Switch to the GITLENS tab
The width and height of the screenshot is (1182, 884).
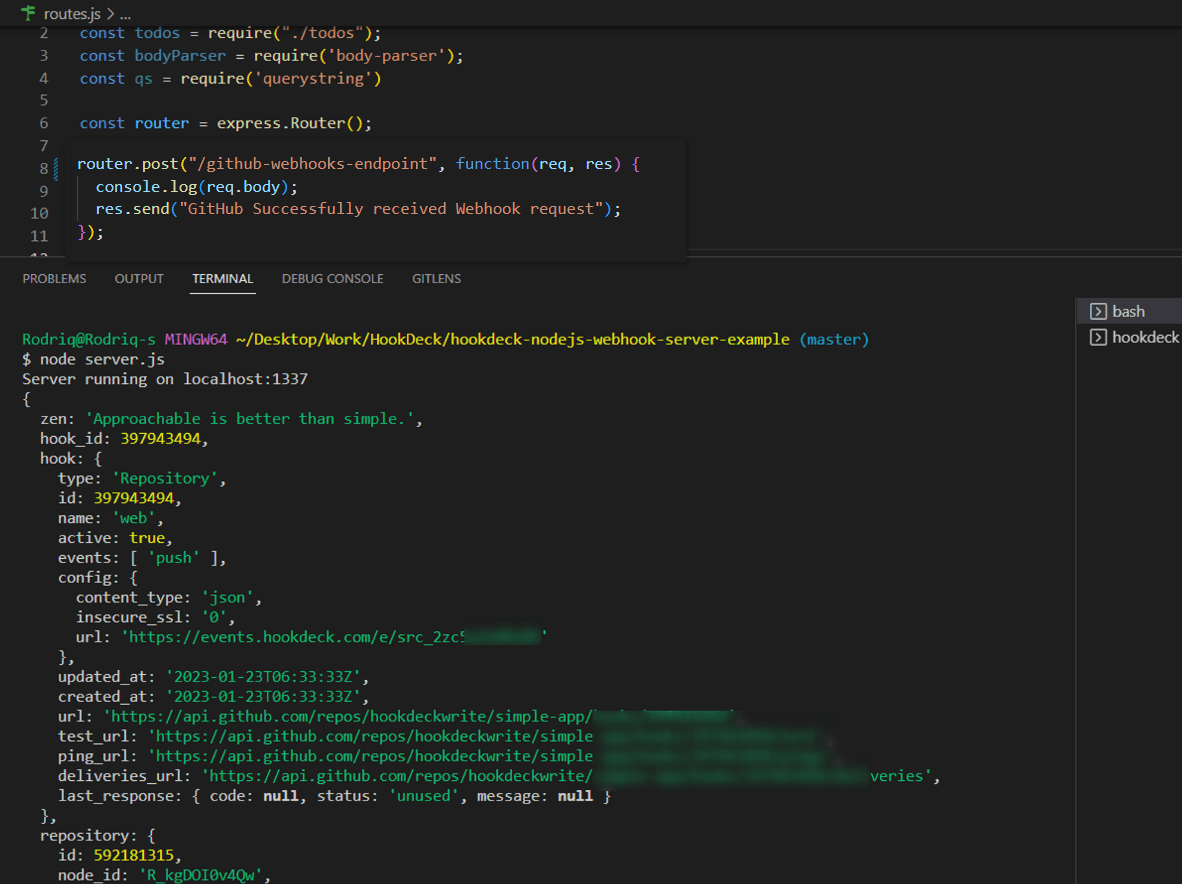tap(436, 278)
